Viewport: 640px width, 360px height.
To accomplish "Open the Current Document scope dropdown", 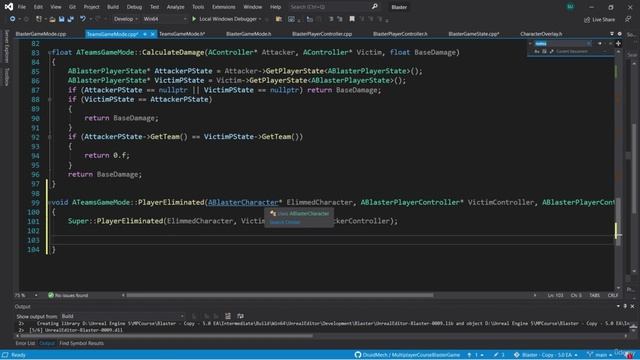I will (x=581, y=51).
